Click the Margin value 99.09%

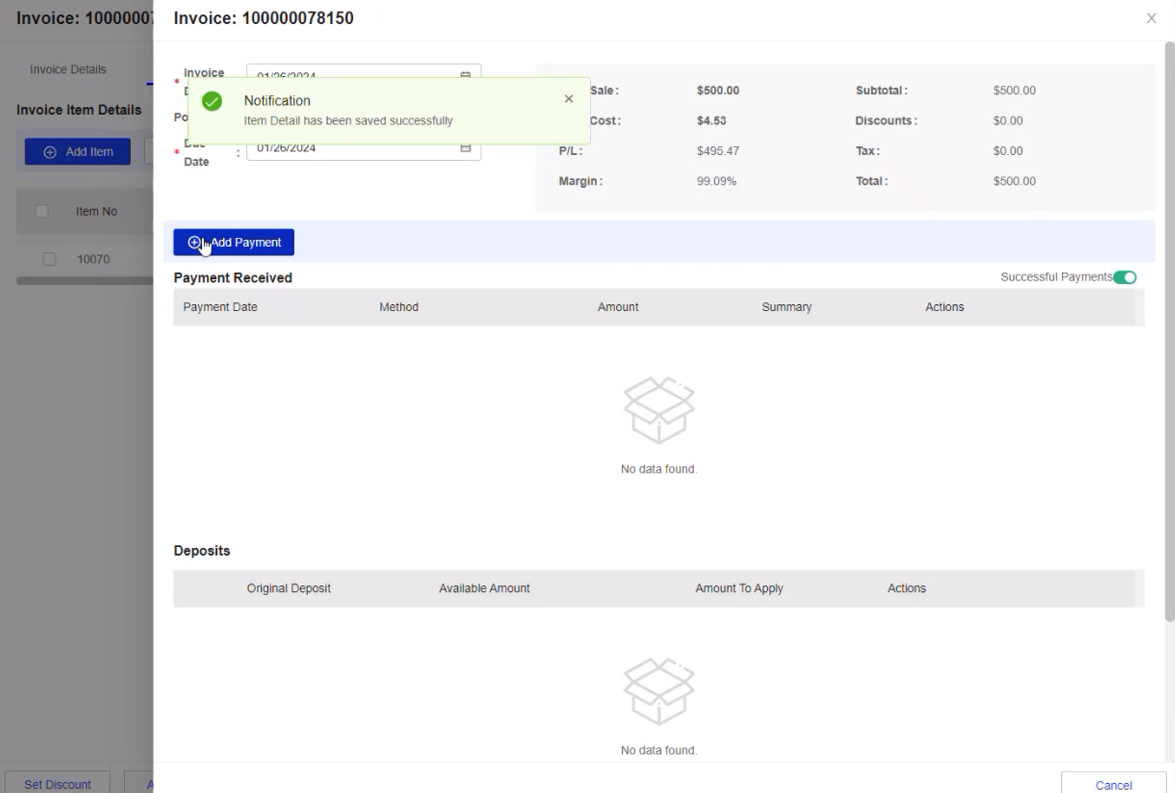click(716, 181)
